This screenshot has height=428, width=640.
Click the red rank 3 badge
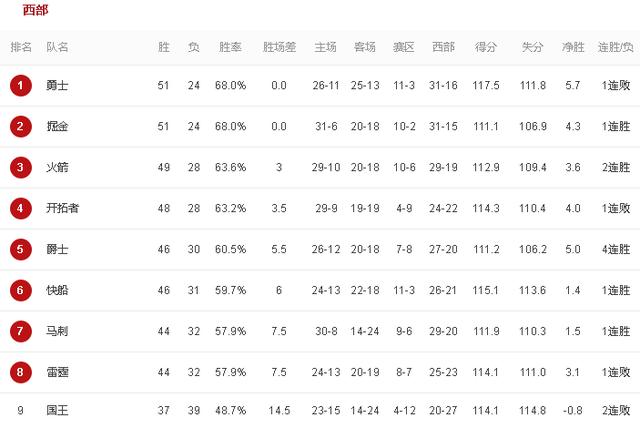[20, 167]
